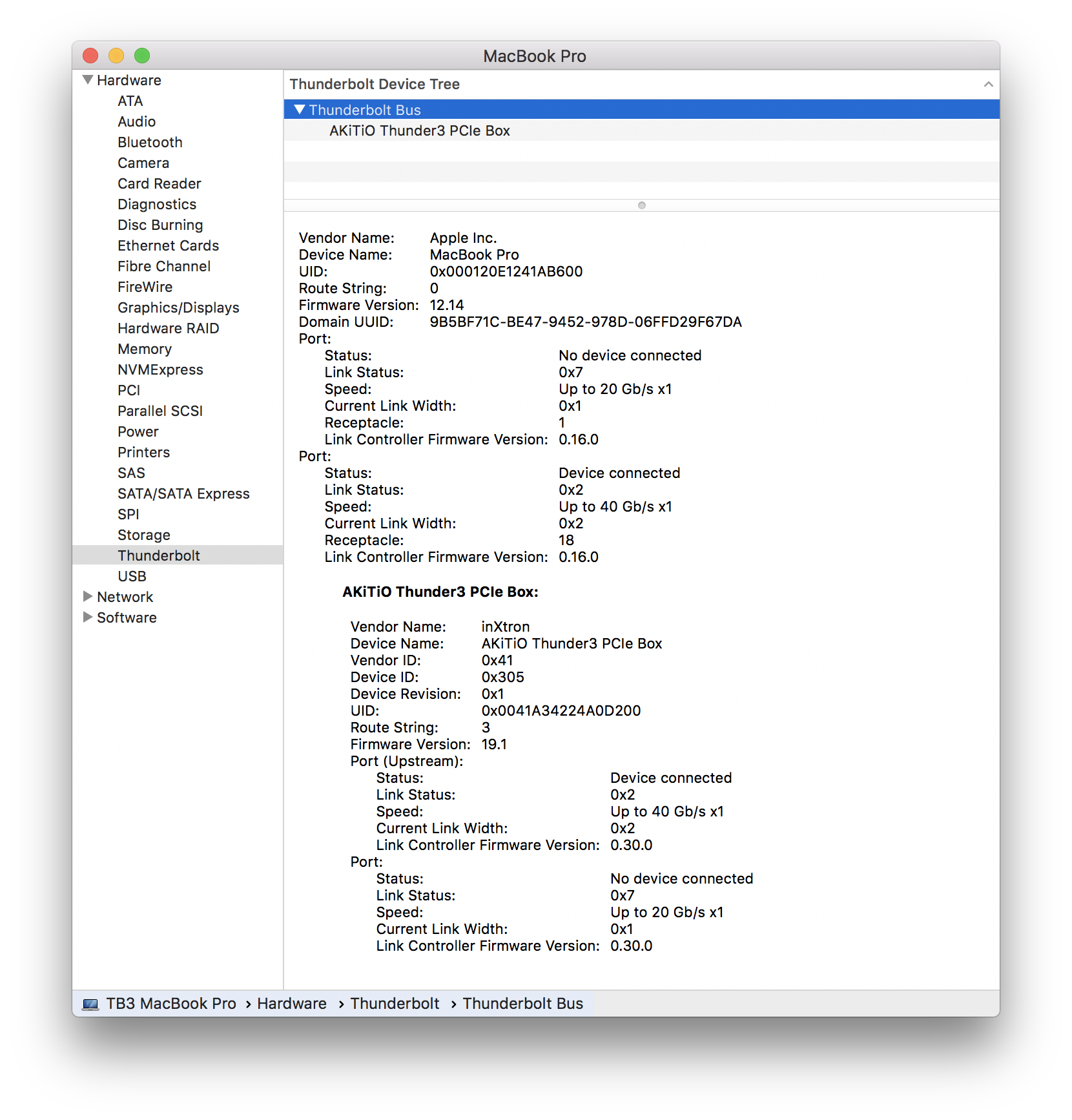Select the Bluetooth sidebar item

coord(150,142)
